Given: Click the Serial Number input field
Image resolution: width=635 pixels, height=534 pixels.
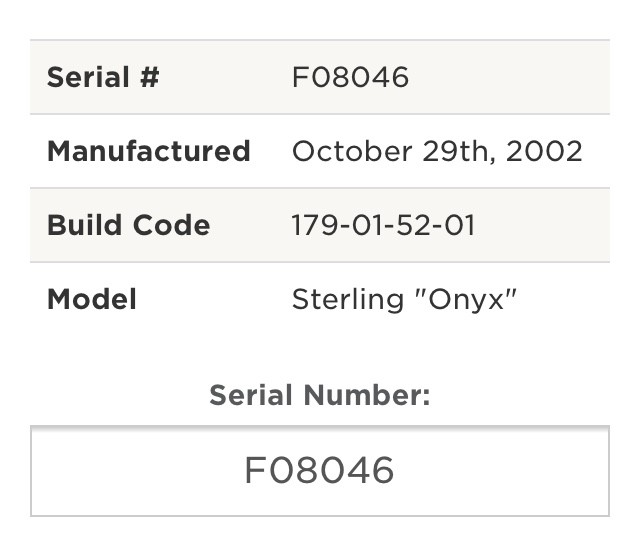Looking at the screenshot, I should [x=320, y=471].
